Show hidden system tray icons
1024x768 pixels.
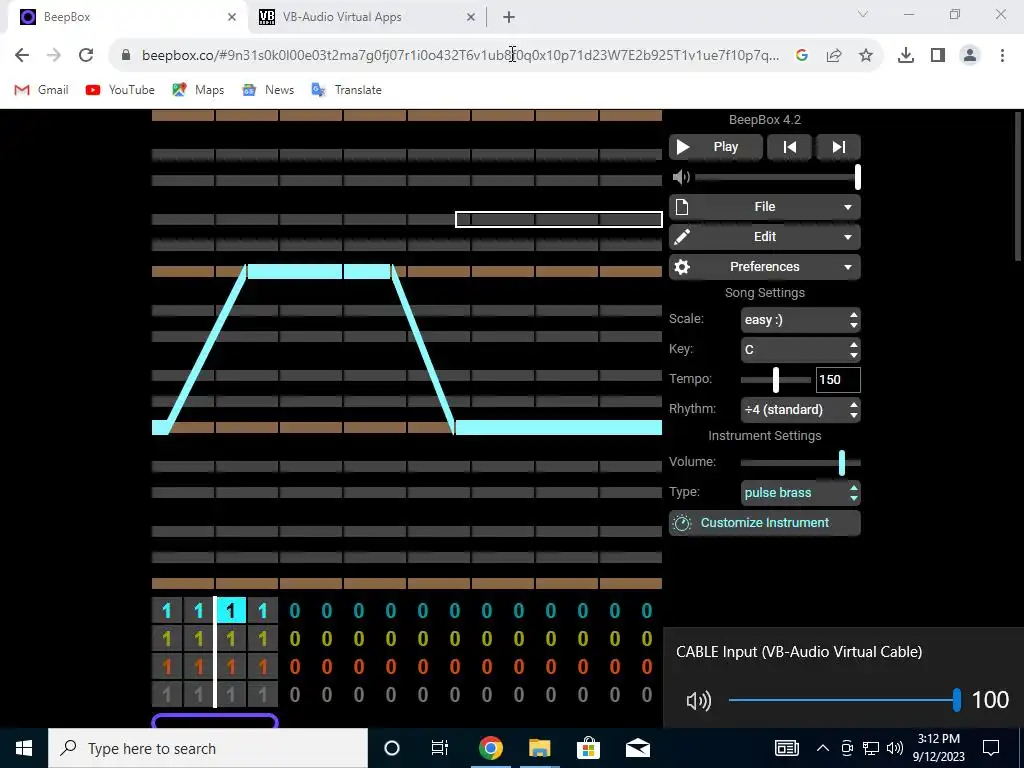pos(823,748)
